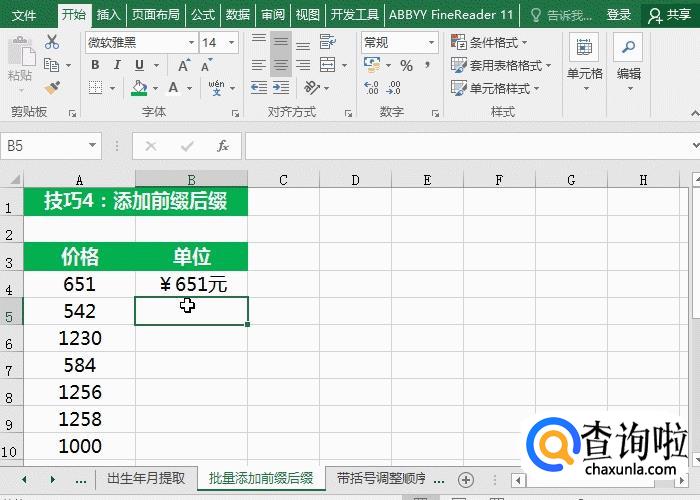Open the 出生年月提取 sheet tab
Image resolution: width=700 pixels, height=500 pixels.
(x=146, y=479)
